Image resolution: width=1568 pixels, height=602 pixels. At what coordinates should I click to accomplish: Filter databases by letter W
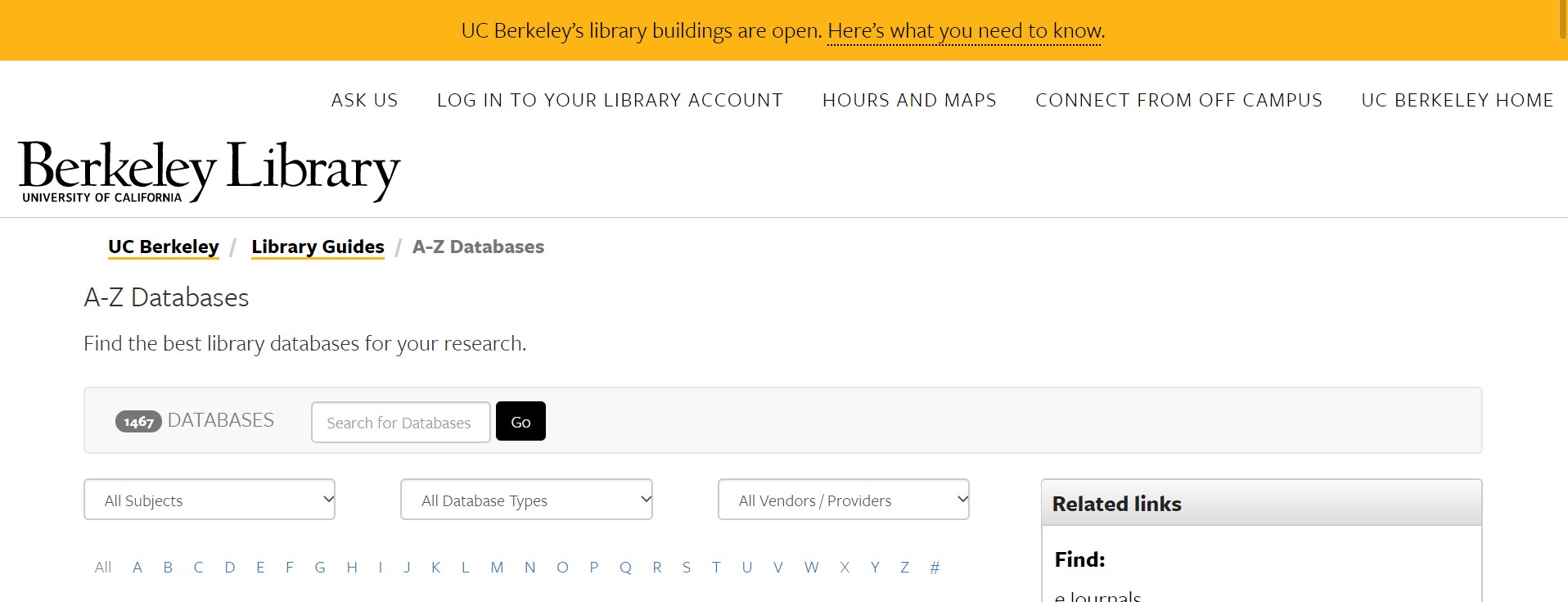(811, 567)
